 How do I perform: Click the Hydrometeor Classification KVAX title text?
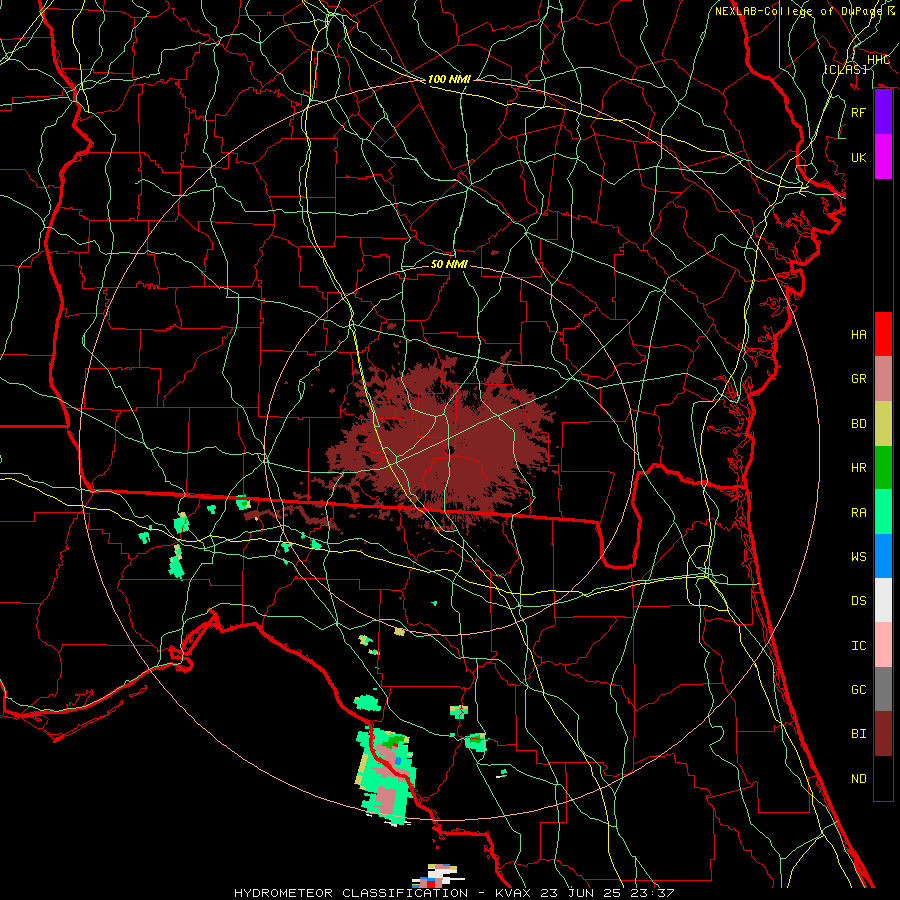point(454,893)
